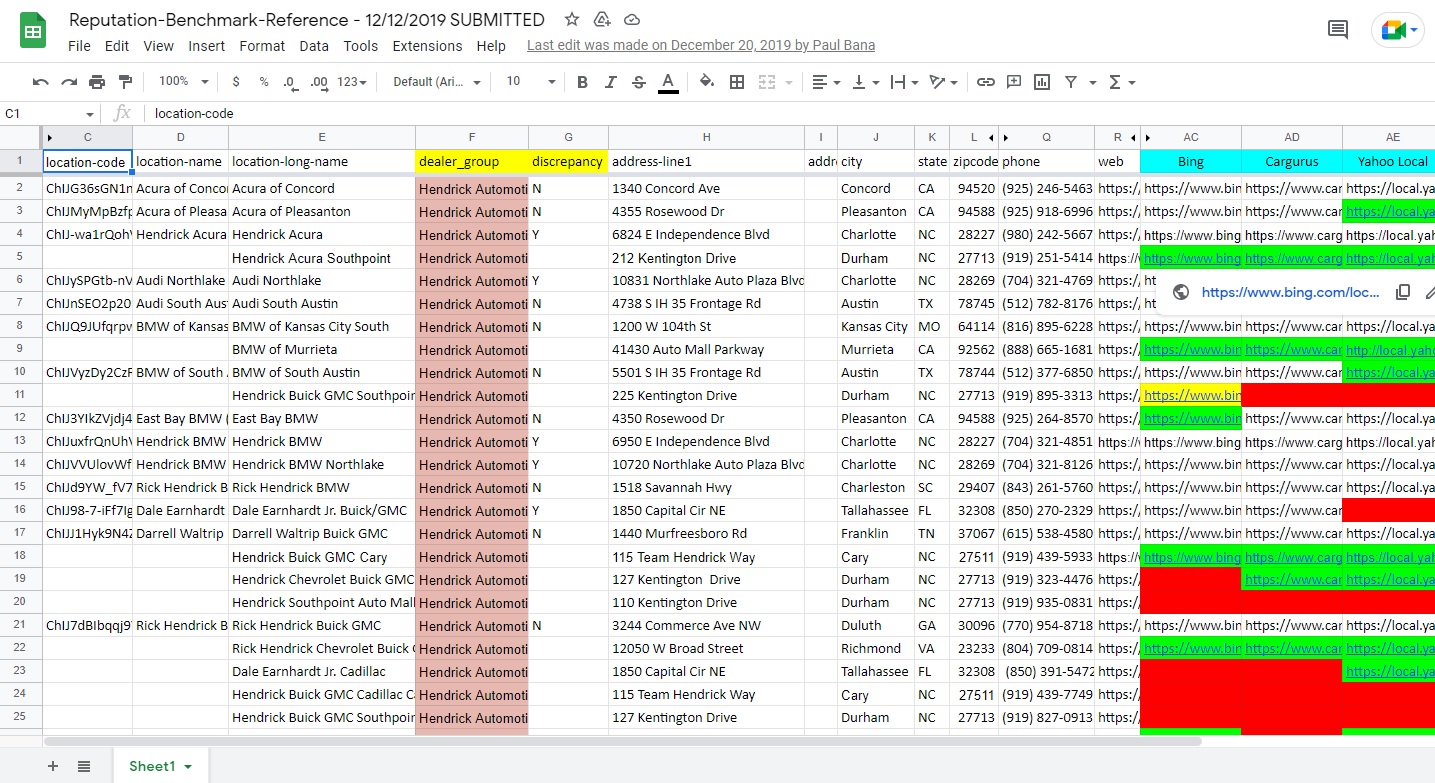Open the Google Sheets home icon
The width and height of the screenshot is (1435, 783).
tap(33, 31)
